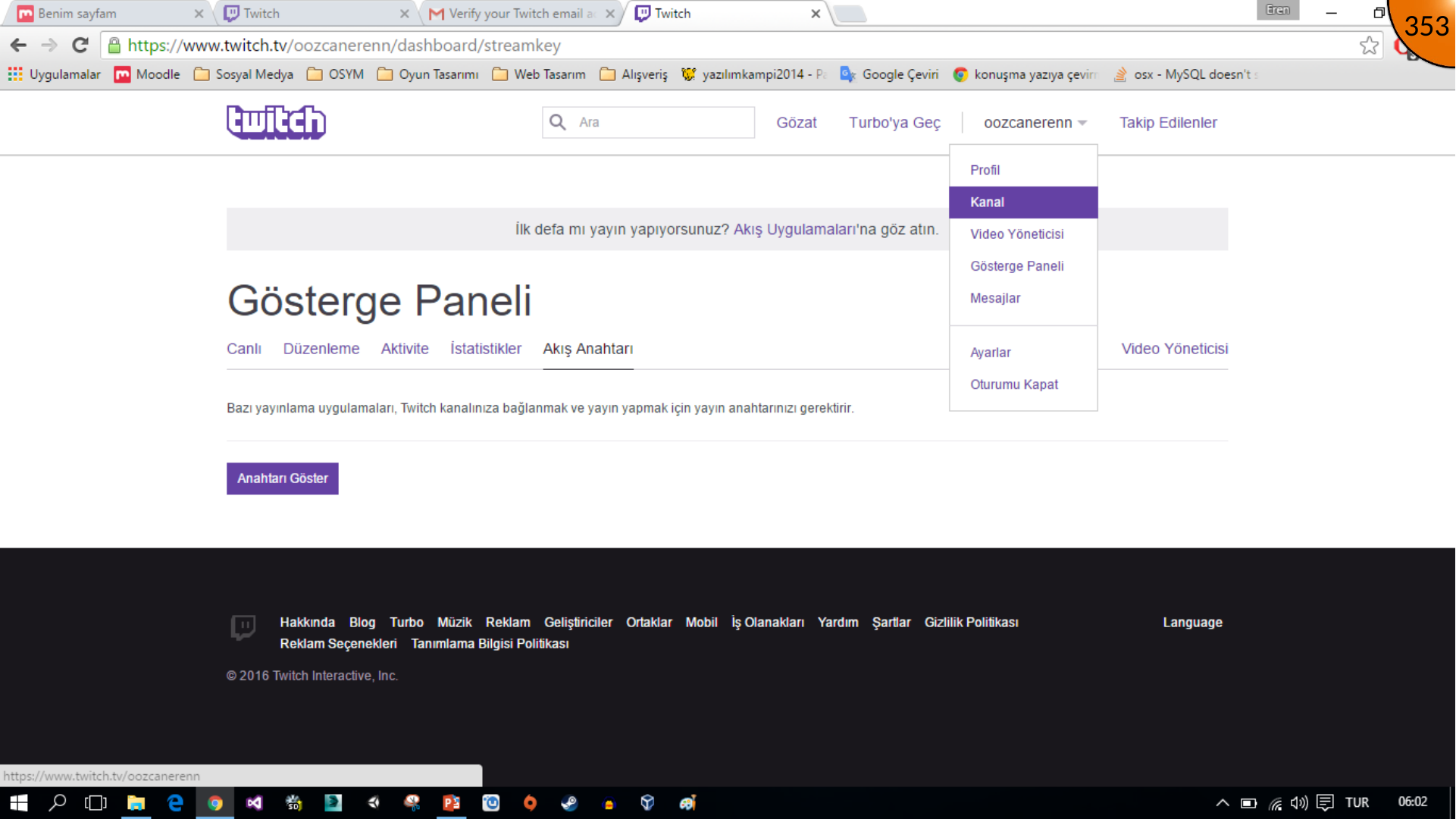This screenshot has width=1456, height=819.
Task: Toggle the oozcanerenn user dropdown
Action: [x=1035, y=123]
